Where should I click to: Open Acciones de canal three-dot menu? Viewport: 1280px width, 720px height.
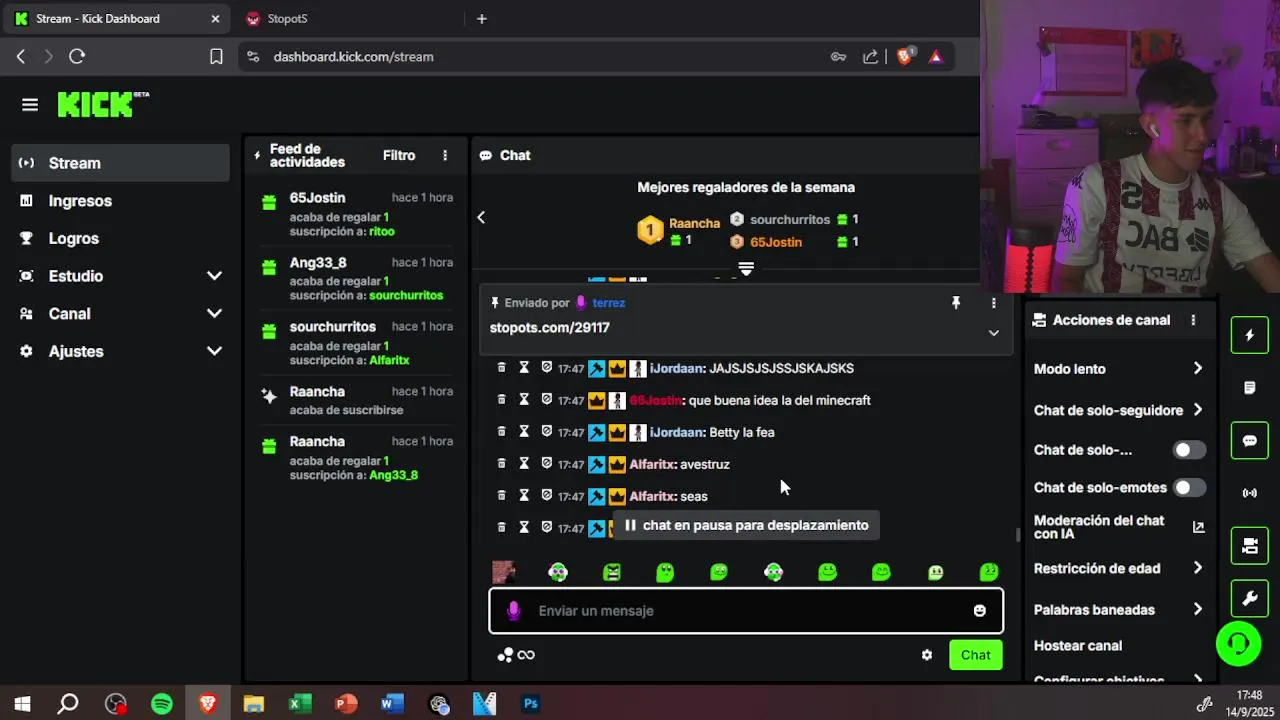1193,320
